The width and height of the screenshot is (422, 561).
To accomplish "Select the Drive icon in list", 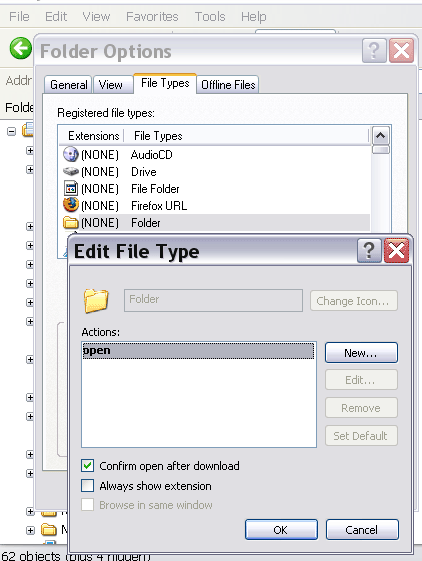I will point(71,171).
